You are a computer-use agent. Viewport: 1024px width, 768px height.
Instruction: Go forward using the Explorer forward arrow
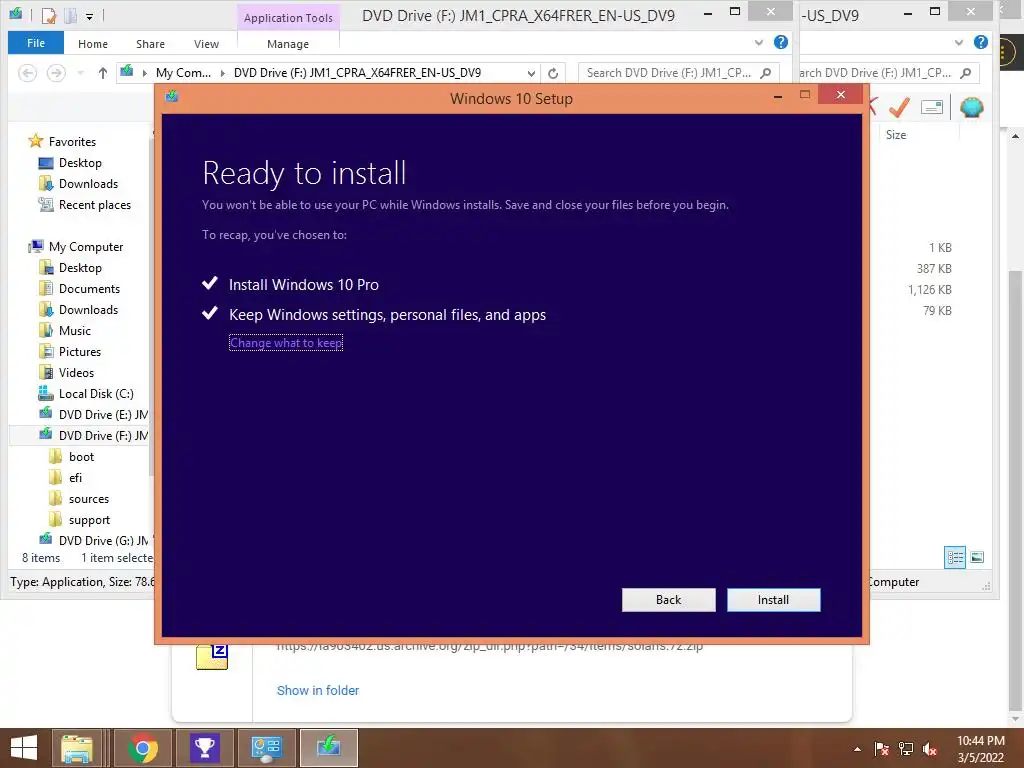pyautogui.click(x=56, y=72)
